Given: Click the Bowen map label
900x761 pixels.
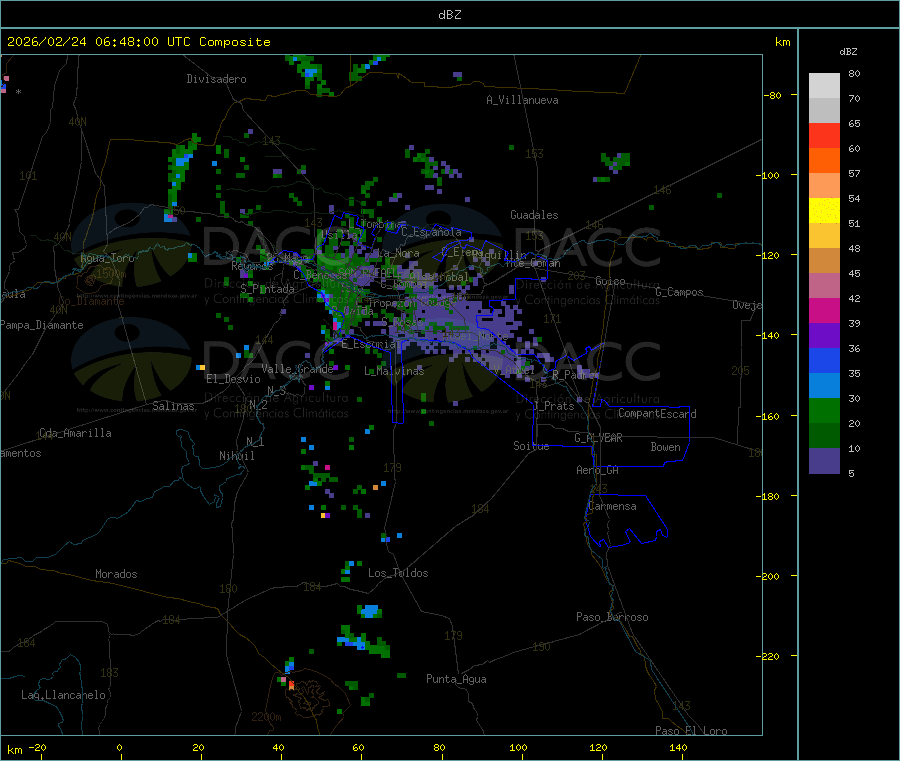Looking at the screenshot, I should click(666, 447).
